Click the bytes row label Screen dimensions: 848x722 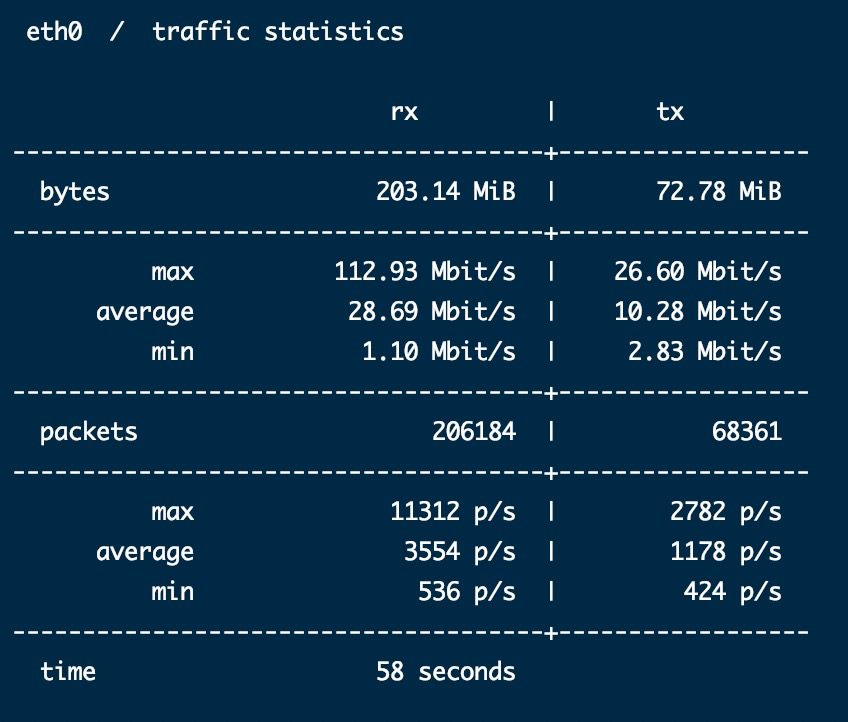75,193
